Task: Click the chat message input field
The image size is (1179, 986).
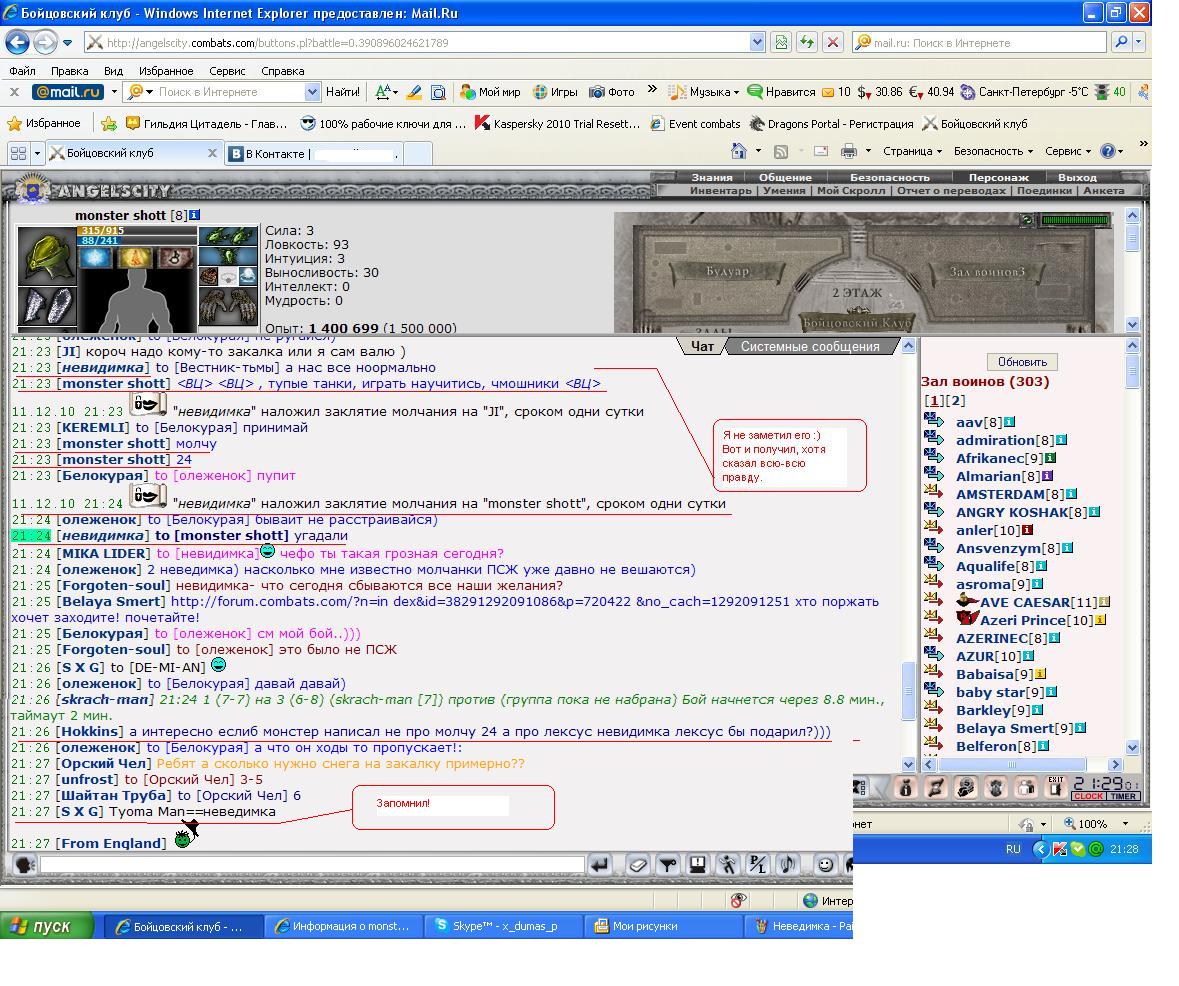Action: coord(312,865)
